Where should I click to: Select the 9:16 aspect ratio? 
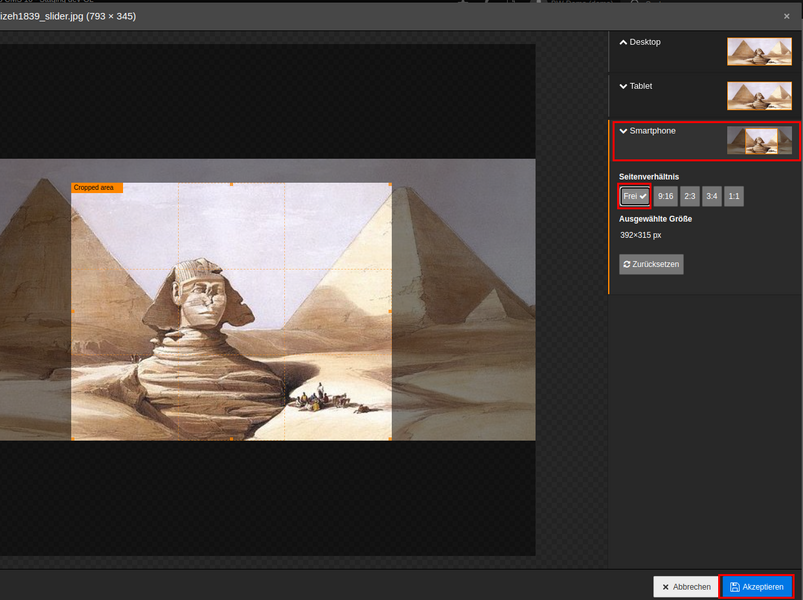[665, 196]
